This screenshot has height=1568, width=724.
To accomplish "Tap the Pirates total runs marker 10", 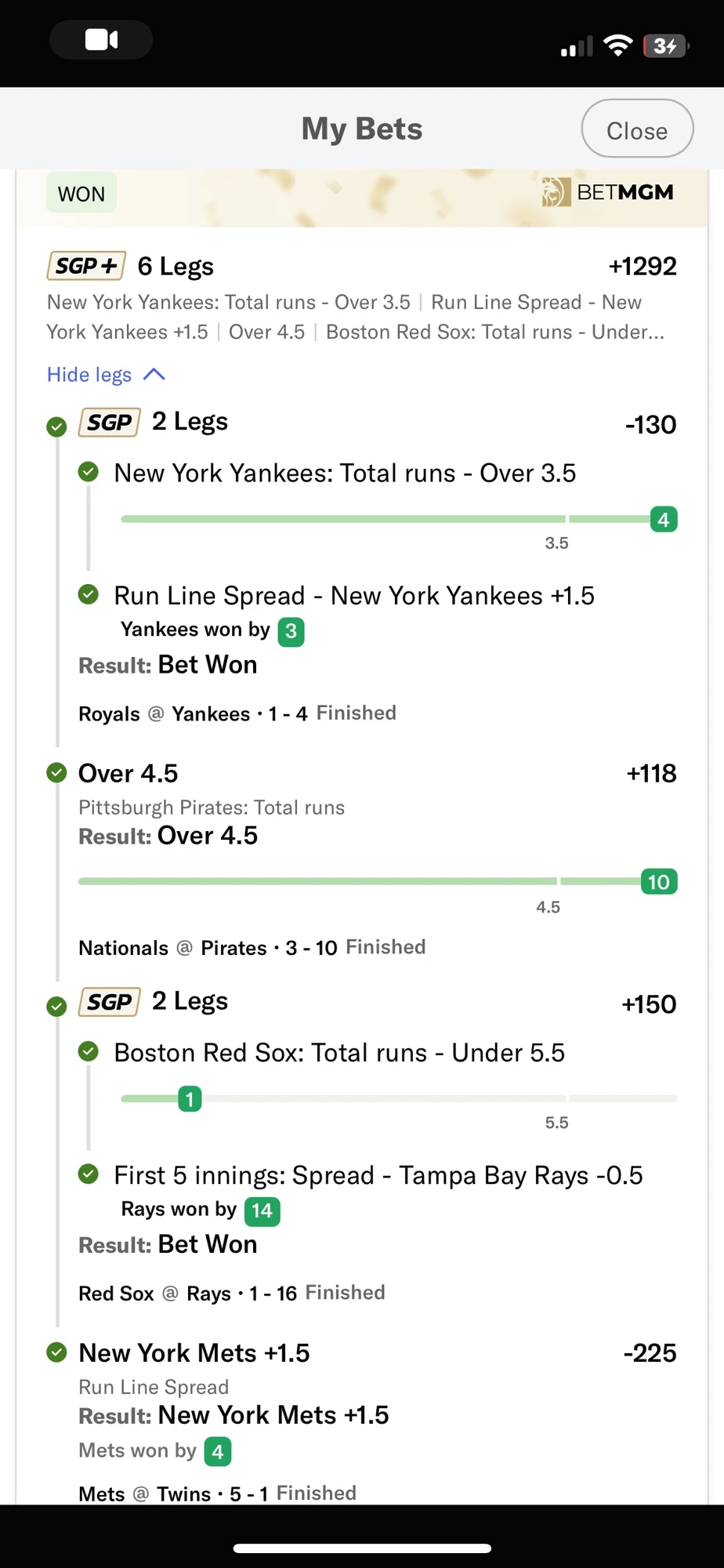I will (658, 882).
